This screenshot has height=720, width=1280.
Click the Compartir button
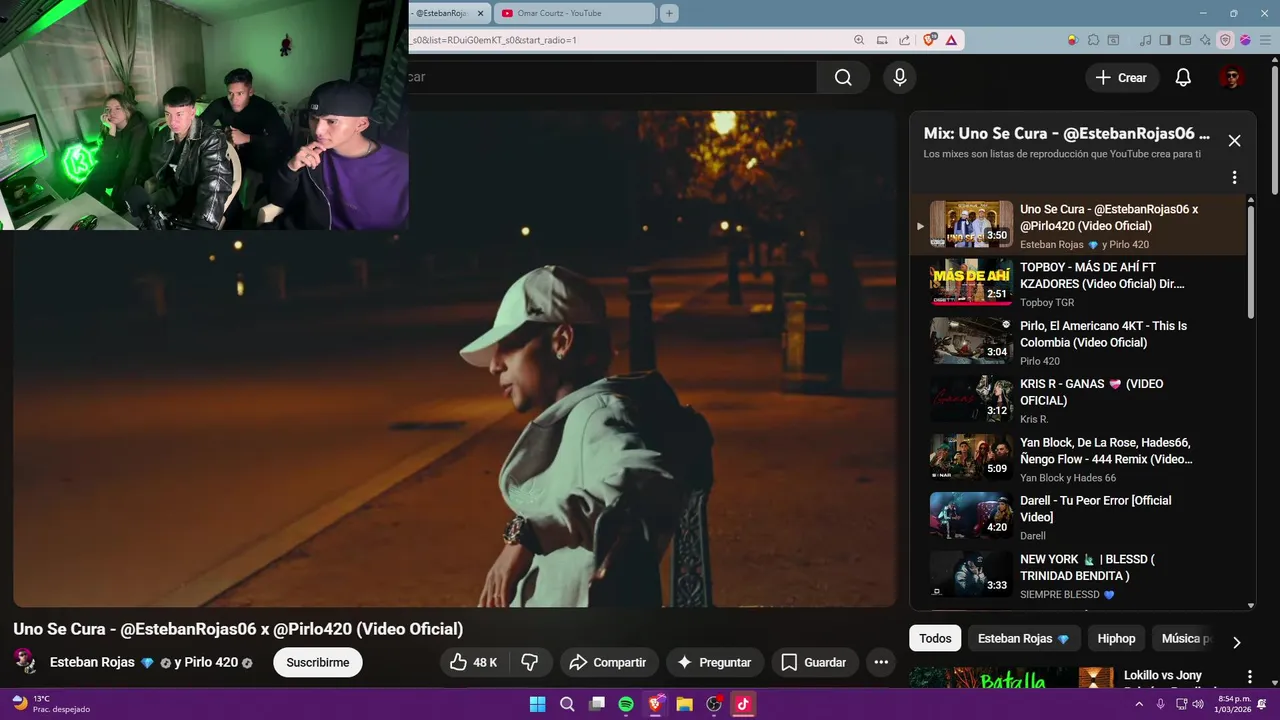pos(607,662)
